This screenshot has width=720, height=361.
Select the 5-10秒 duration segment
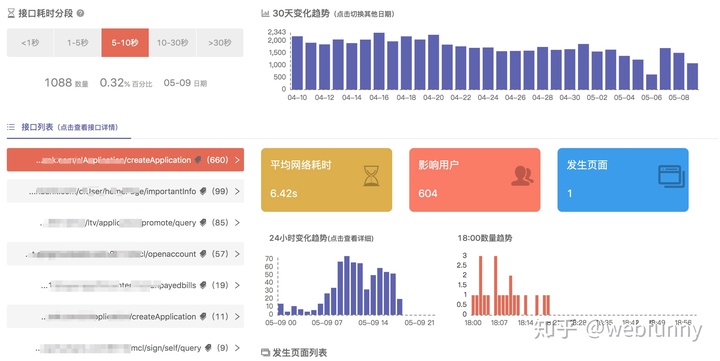pos(125,43)
